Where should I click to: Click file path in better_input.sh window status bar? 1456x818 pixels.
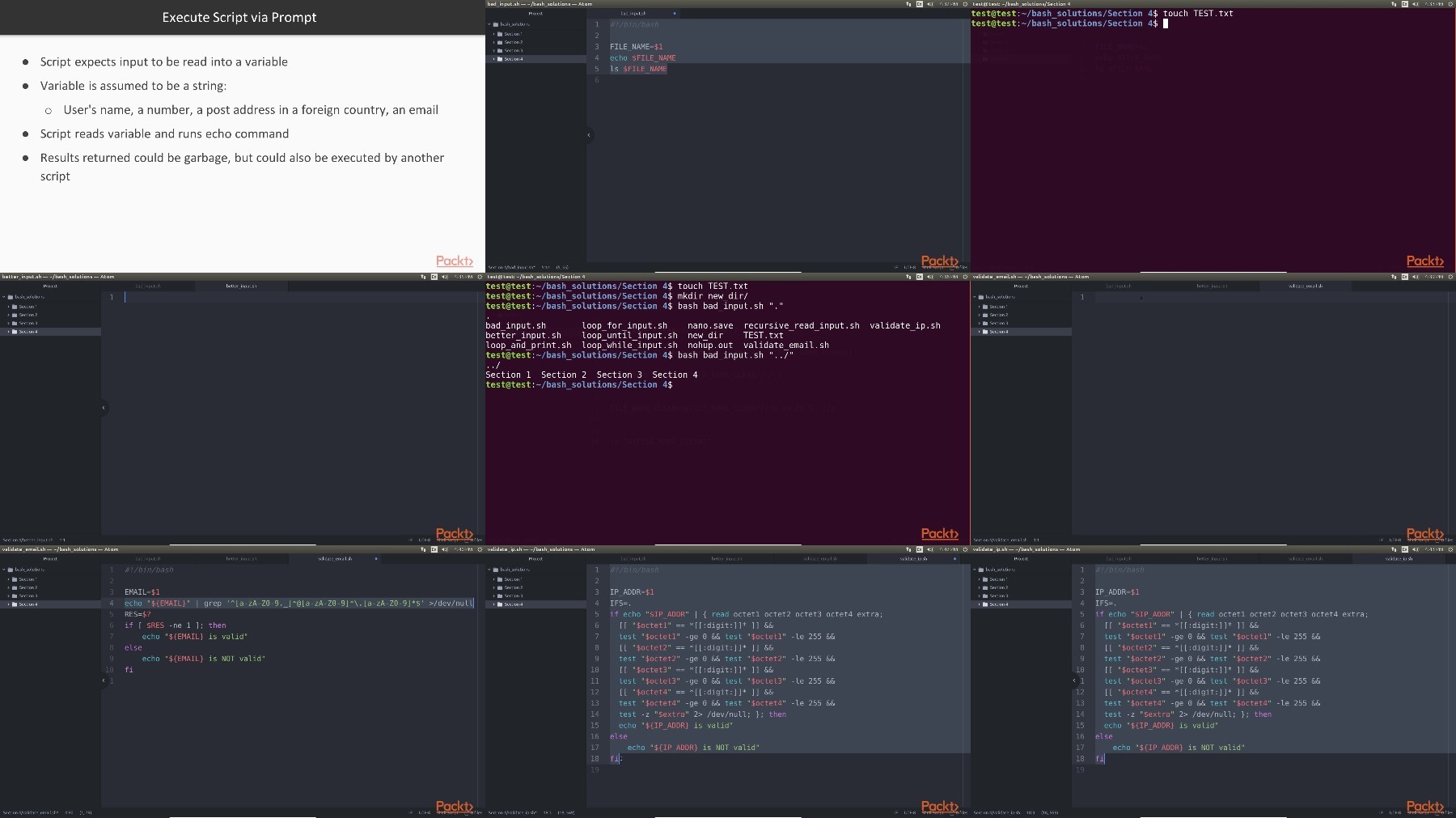pyautogui.click(x=28, y=540)
